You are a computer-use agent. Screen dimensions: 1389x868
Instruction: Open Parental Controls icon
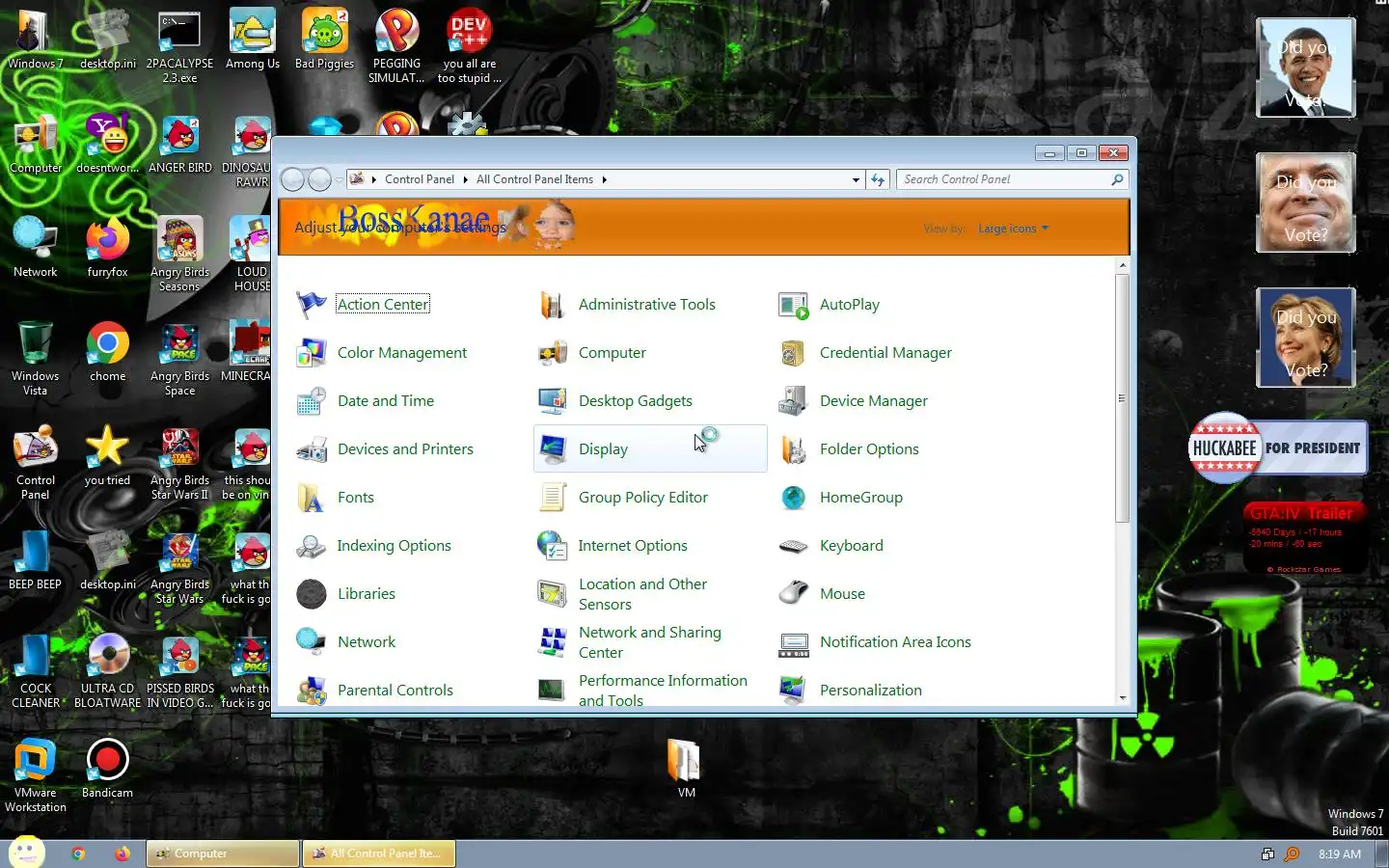click(311, 691)
